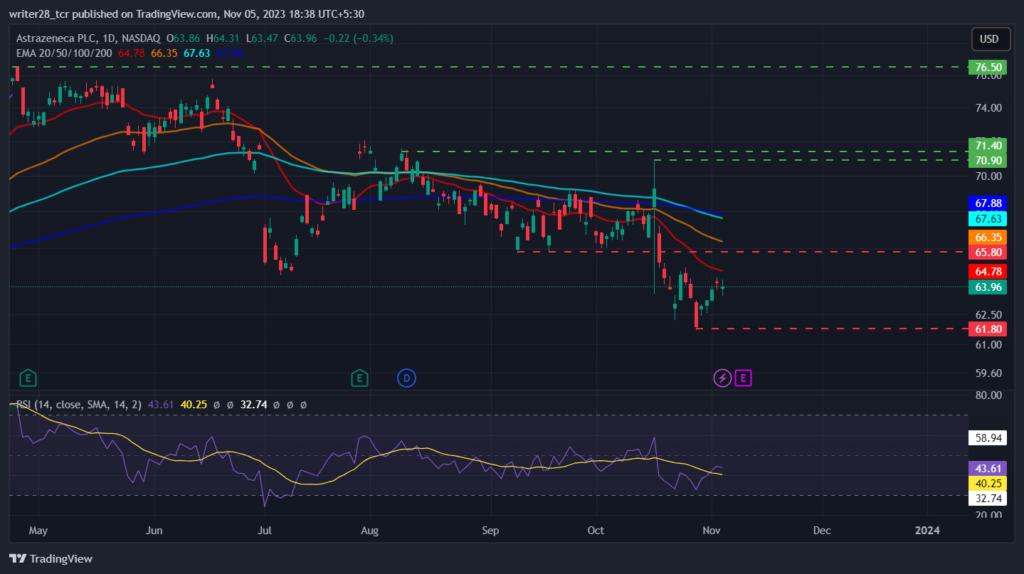Click the 59.60 price axis tick
The width and height of the screenshot is (1024, 574).
[988, 374]
